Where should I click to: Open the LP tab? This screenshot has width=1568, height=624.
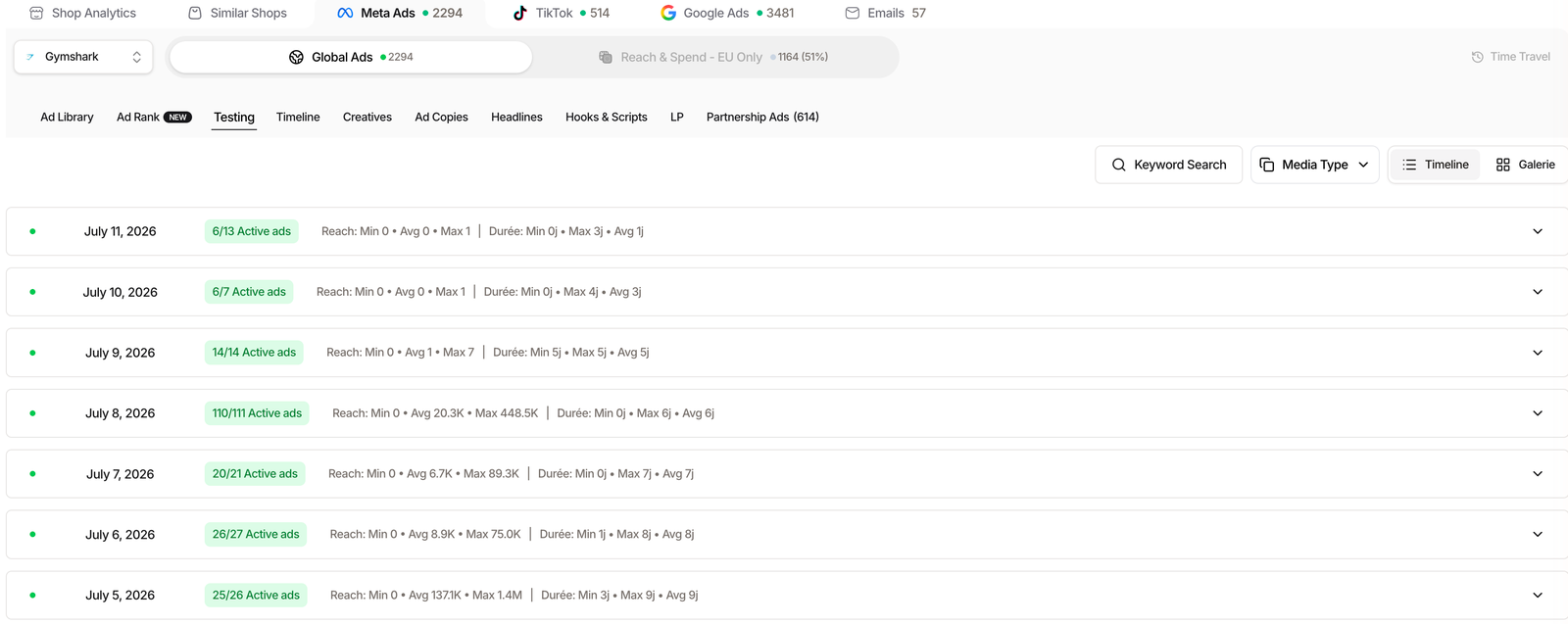(x=677, y=117)
